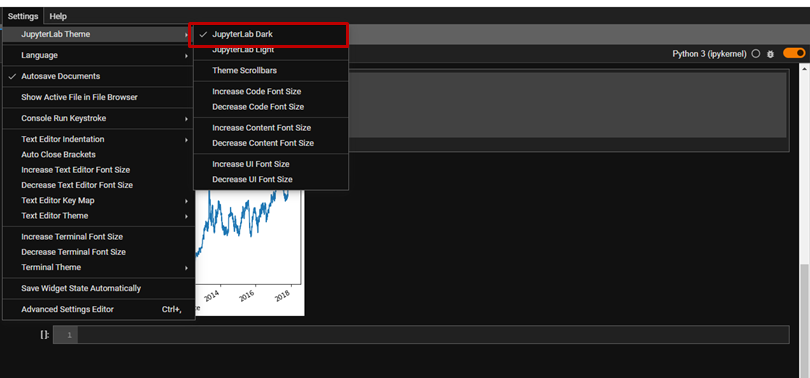The image size is (810, 378).
Task: Choose Increase Terminal Font Size
Action: (99, 237)
